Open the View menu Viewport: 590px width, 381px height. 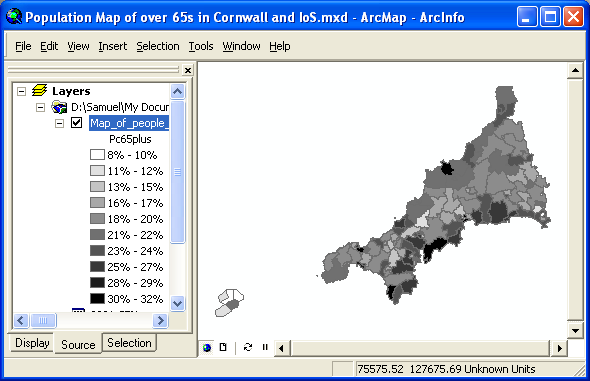pos(78,46)
